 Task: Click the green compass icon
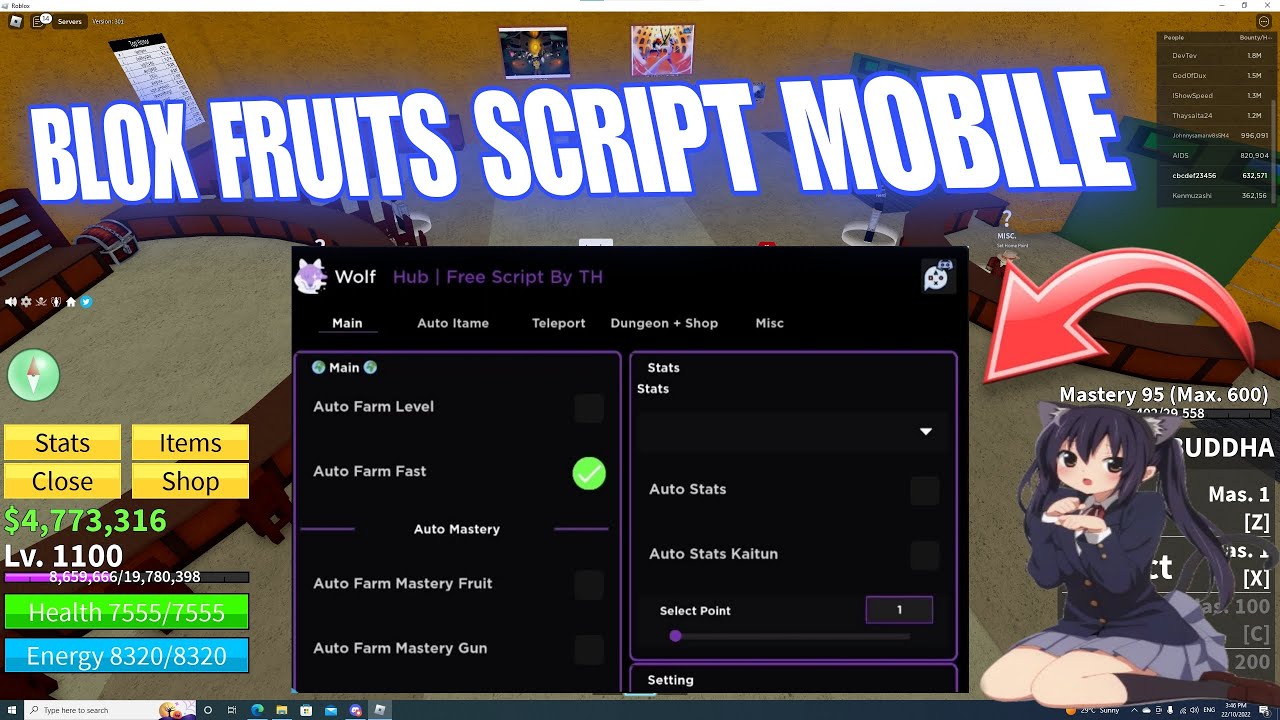pyautogui.click(x=33, y=377)
